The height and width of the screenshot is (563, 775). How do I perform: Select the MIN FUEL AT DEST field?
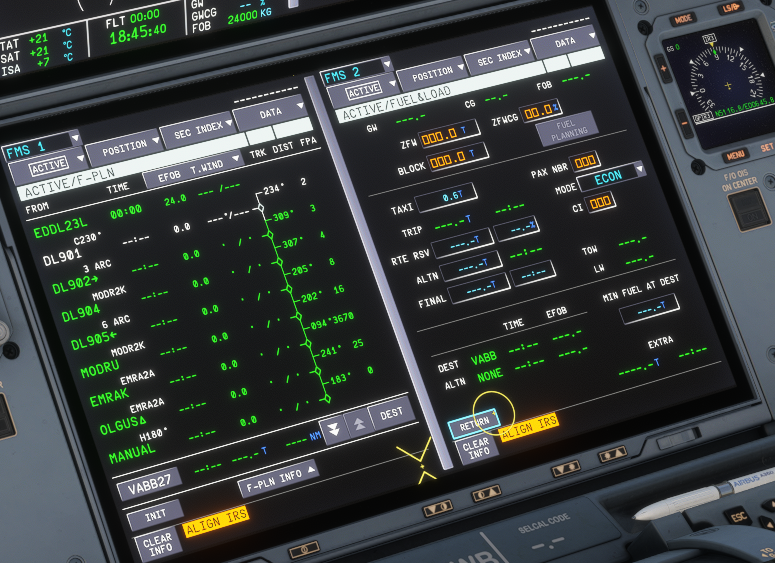[x=650, y=309]
